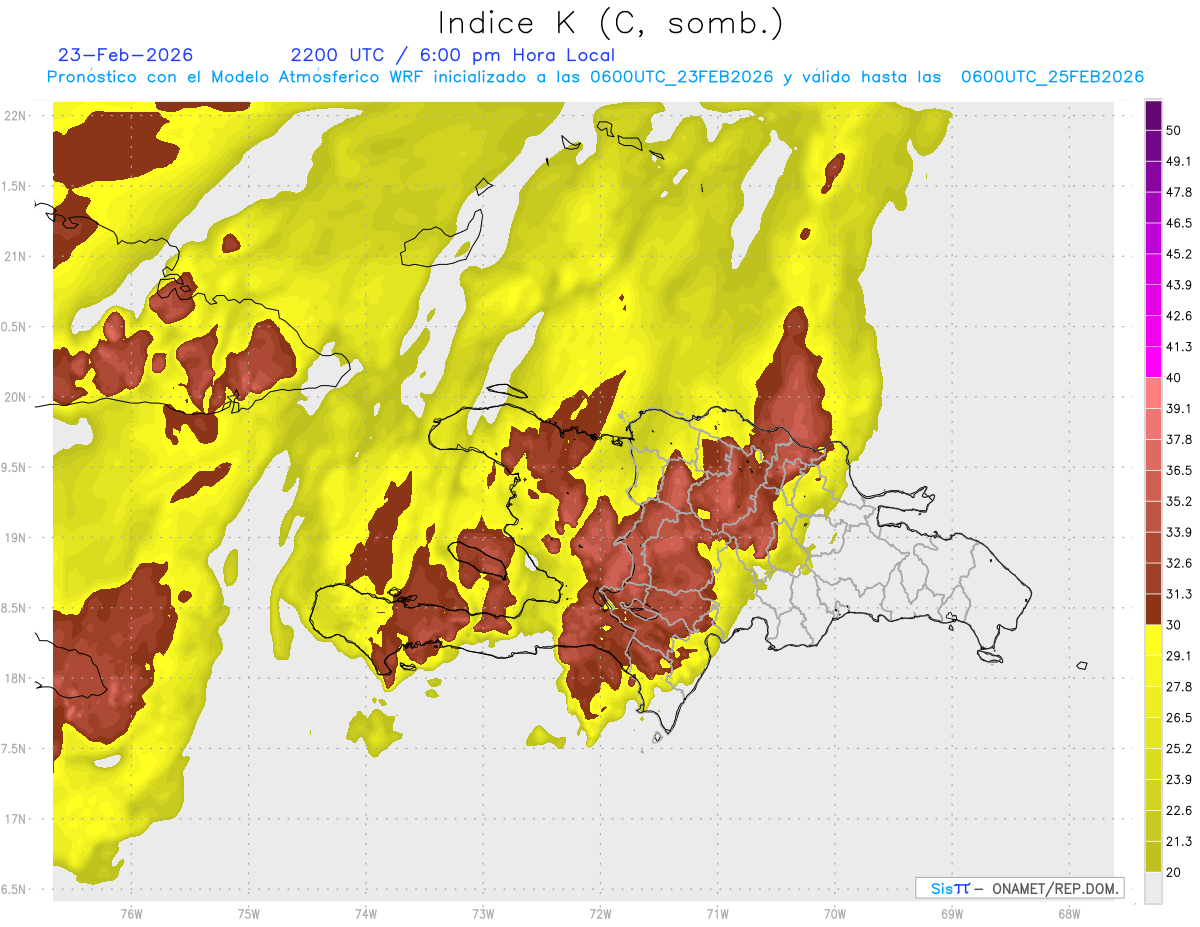Click the colorbar label "32.6"

pyautogui.click(x=1179, y=563)
